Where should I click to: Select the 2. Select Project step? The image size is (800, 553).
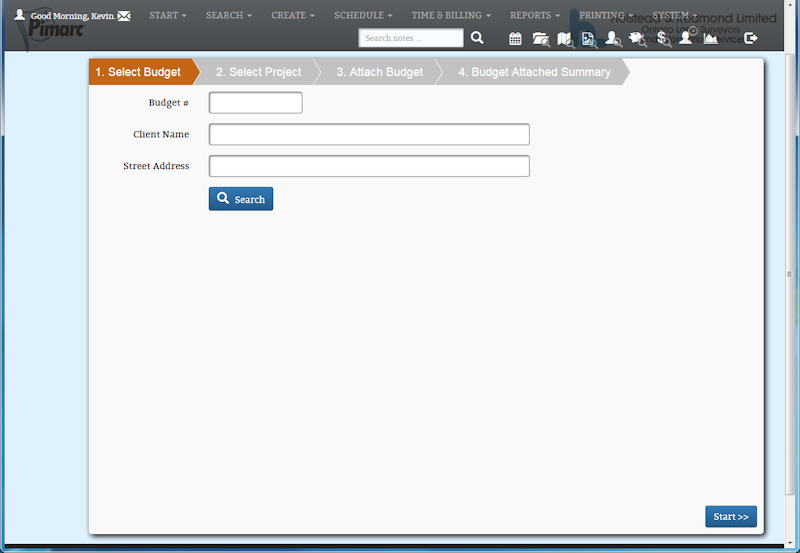pos(258,72)
